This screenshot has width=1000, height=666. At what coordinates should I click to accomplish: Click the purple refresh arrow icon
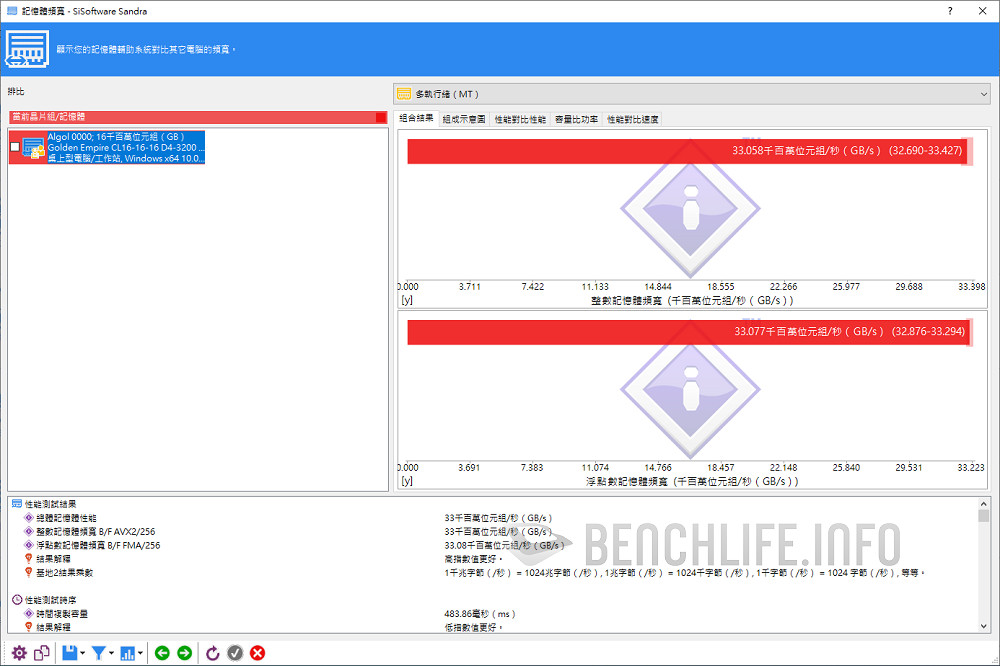click(x=213, y=653)
